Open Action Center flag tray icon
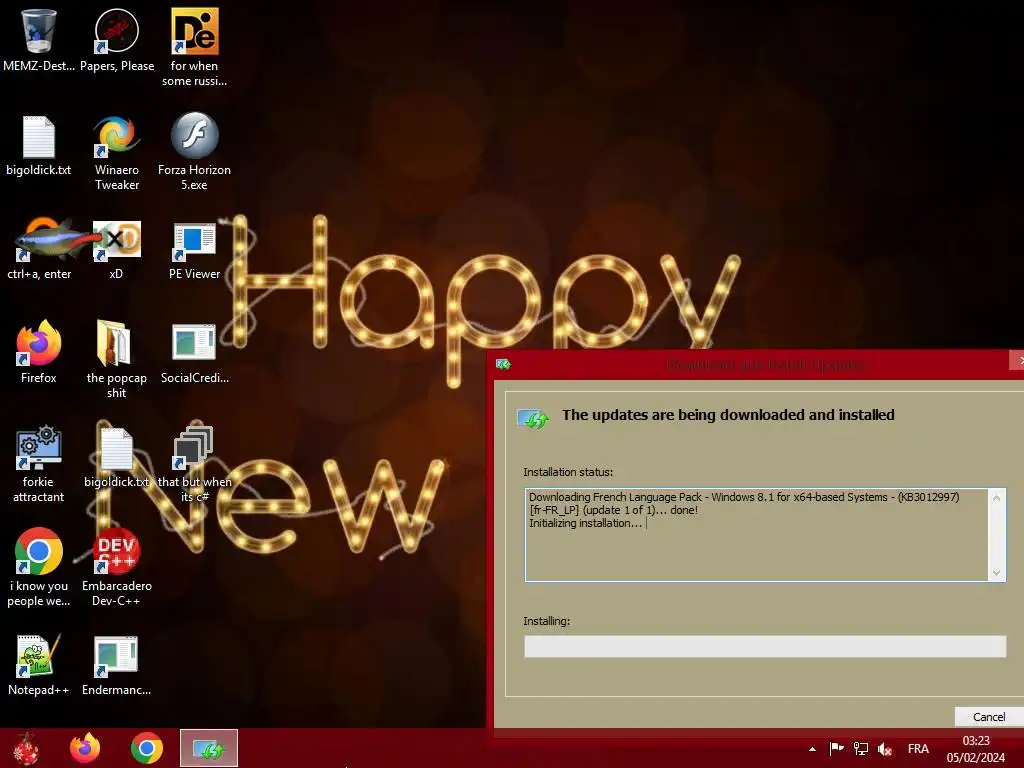The width and height of the screenshot is (1024, 768). 837,749
